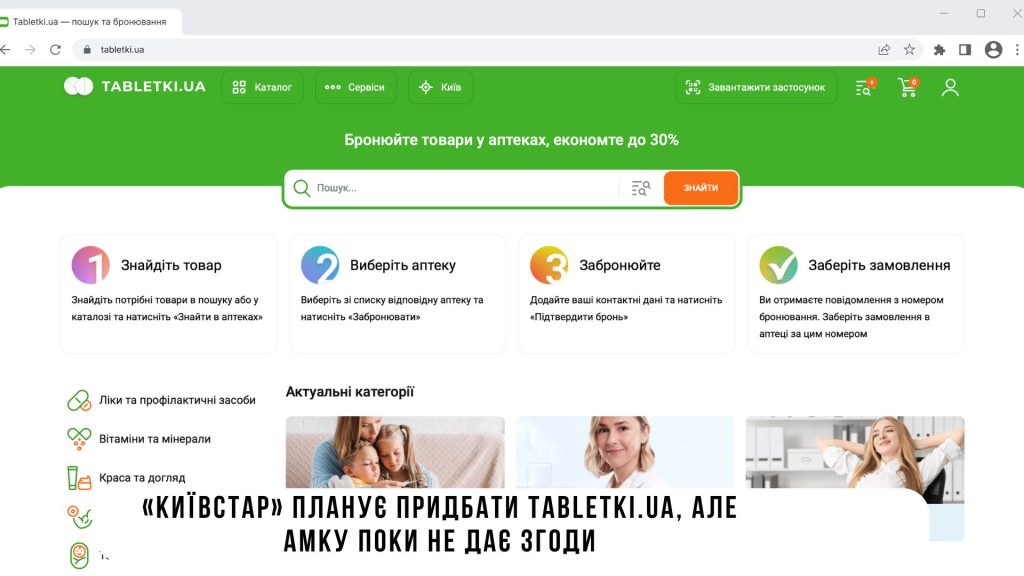1024x576 pixels.
Task: Open the search list icon in header
Action: click(x=865, y=87)
